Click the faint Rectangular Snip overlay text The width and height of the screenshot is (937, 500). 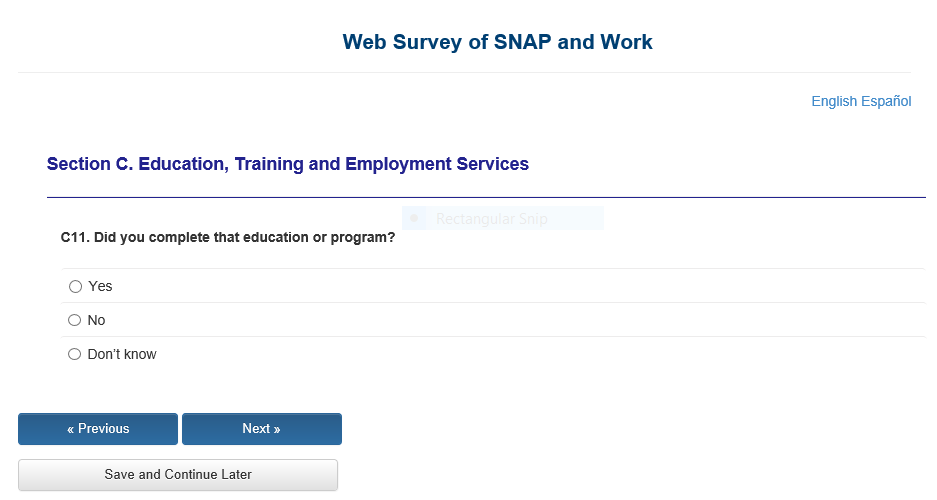tap(491, 219)
